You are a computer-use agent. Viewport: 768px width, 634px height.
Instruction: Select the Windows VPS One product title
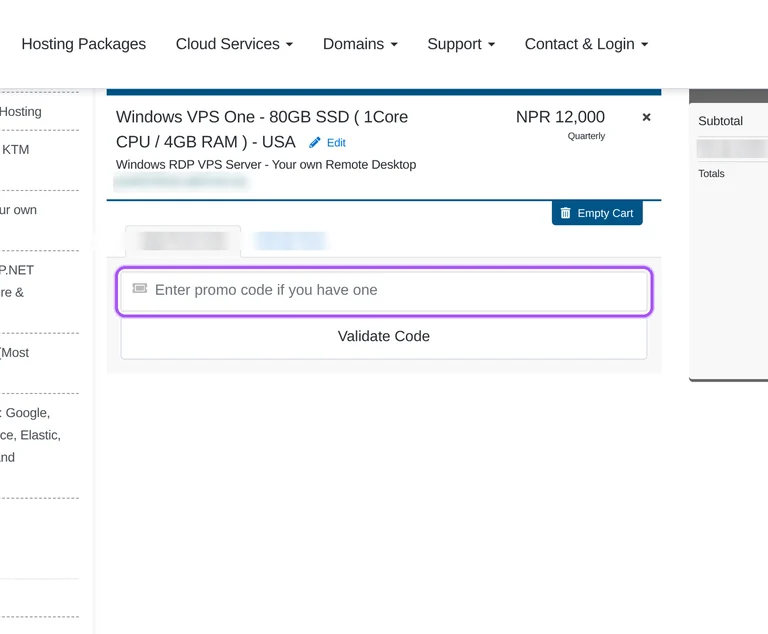pyautogui.click(x=262, y=129)
